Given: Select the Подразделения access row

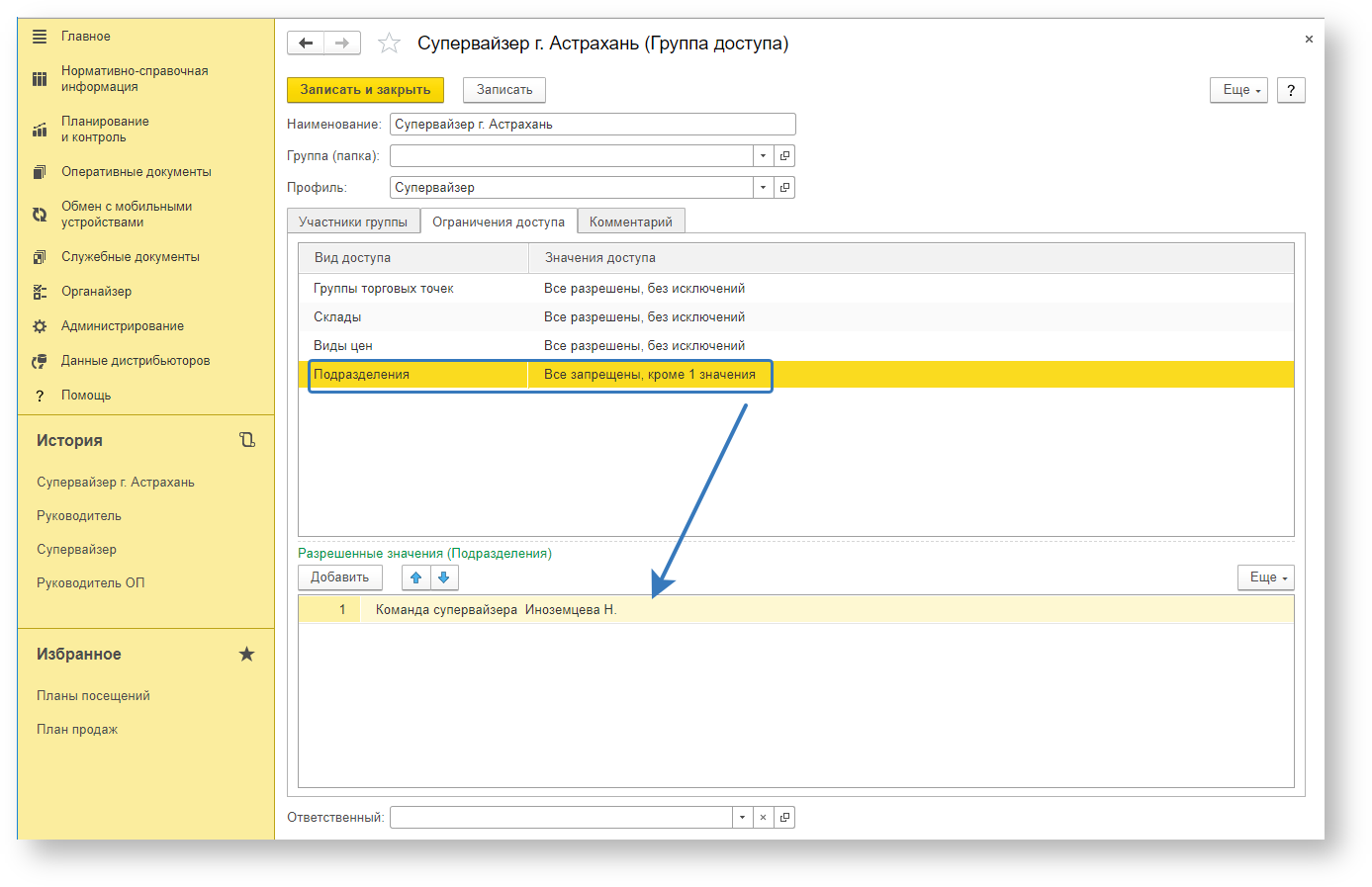Looking at the screenshot, I should tap(796, 375).
